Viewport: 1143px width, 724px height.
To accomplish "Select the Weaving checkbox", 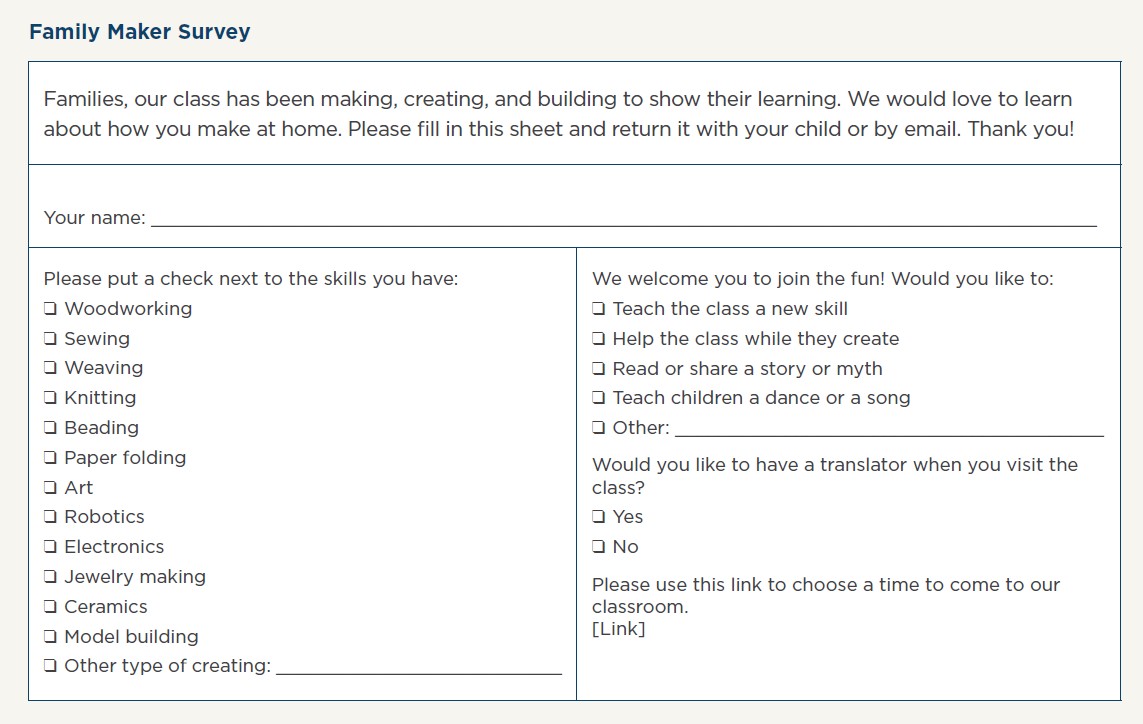I will [50, 367].
